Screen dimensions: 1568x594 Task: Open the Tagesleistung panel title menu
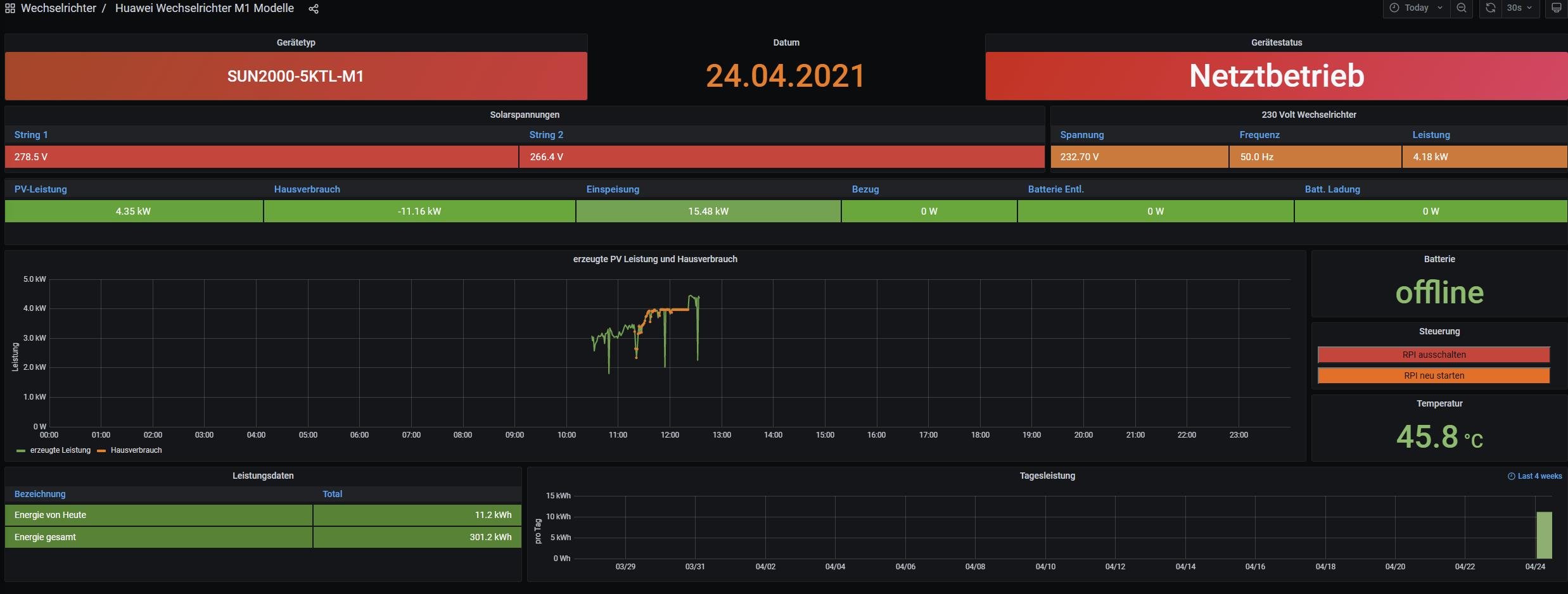tap(1047, 476)
